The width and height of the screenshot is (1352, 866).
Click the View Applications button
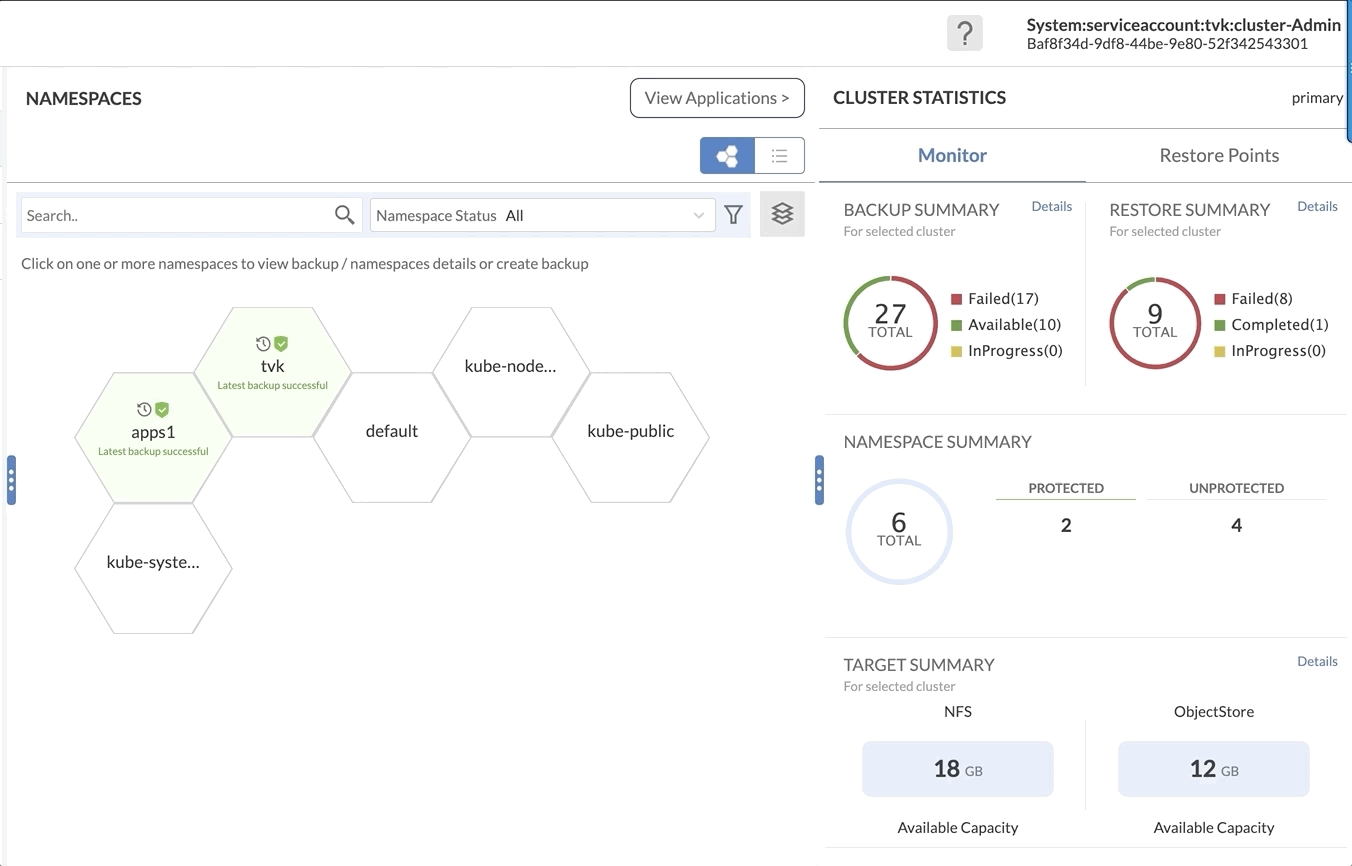click(717, 98)
